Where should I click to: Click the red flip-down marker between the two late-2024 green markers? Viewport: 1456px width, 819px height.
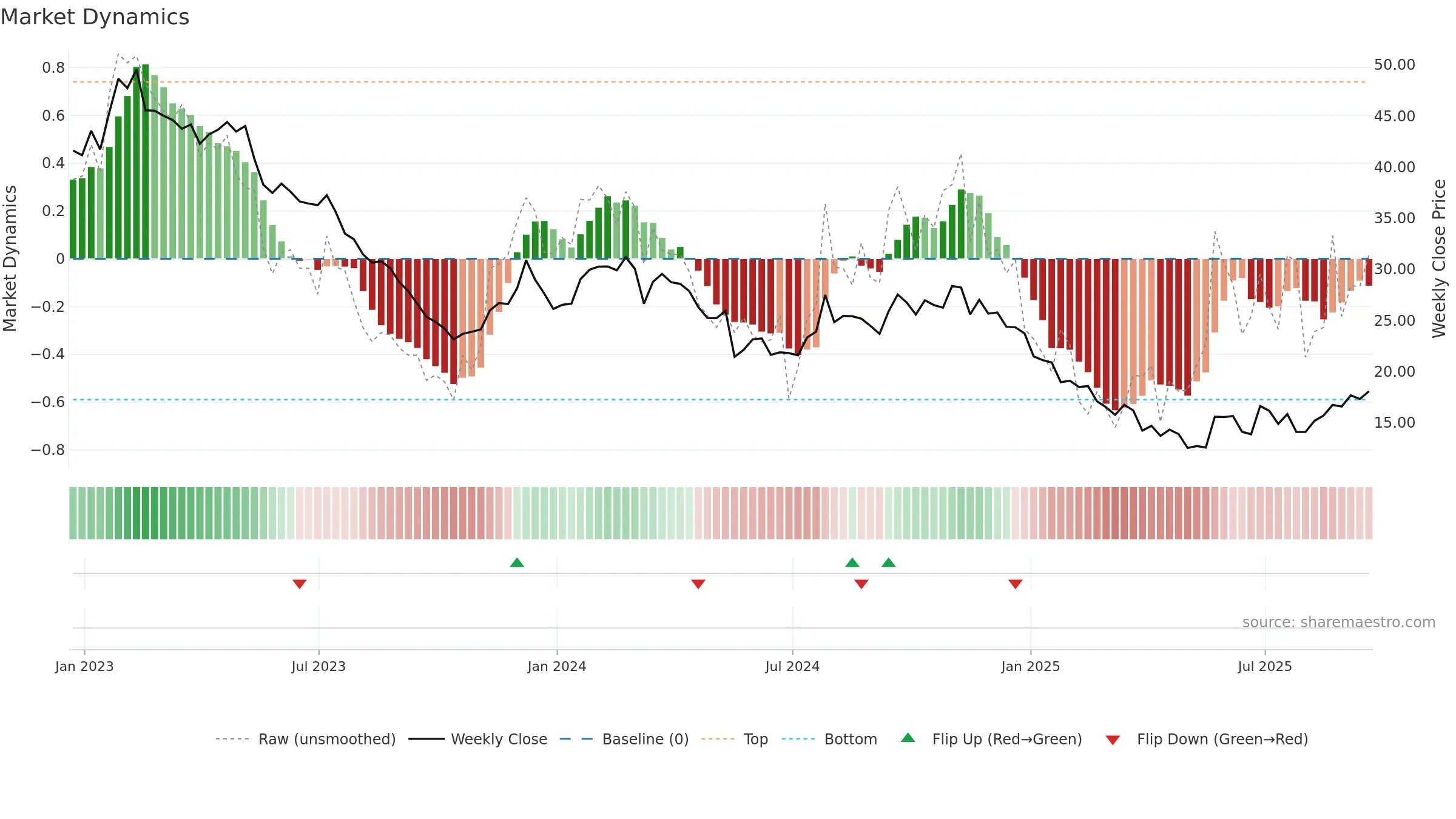click(861, 584)
